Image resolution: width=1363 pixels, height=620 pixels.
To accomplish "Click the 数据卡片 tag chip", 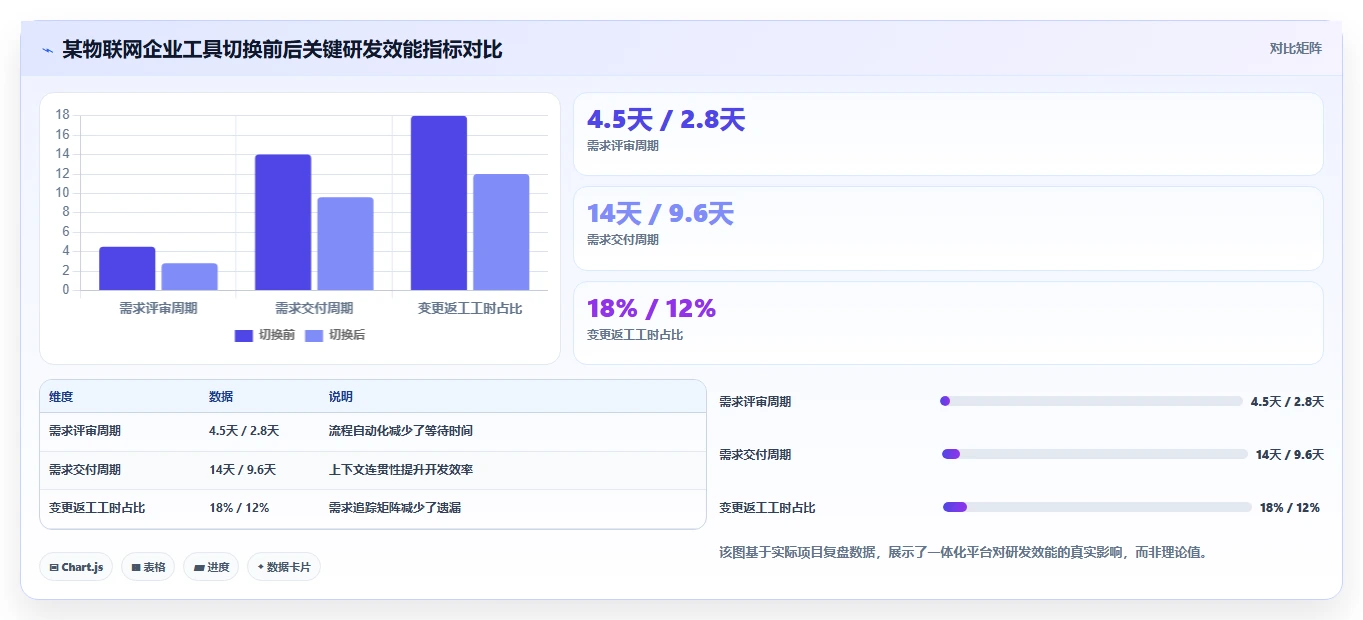I will pos(284,567).
